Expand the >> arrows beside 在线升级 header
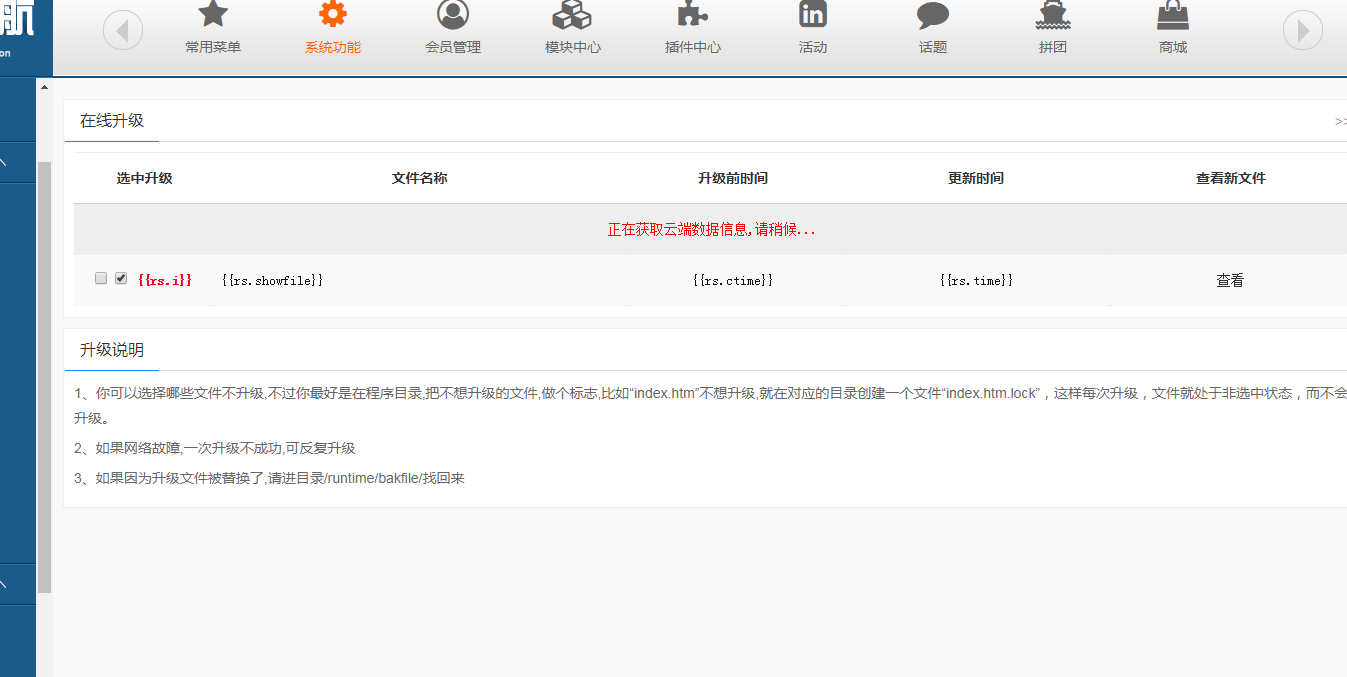1347x677 pixels. coord(1340,121)
